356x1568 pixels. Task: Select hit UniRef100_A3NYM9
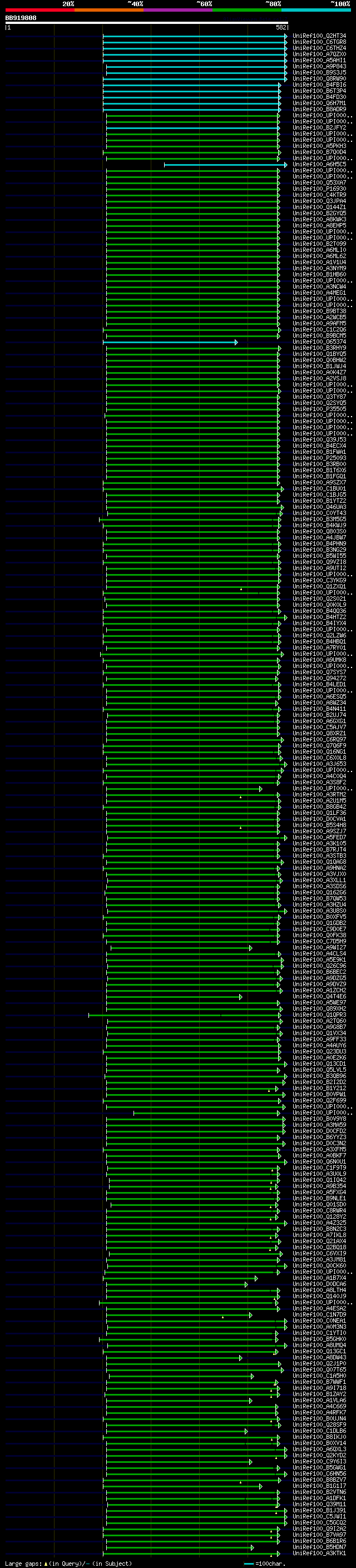319,269
